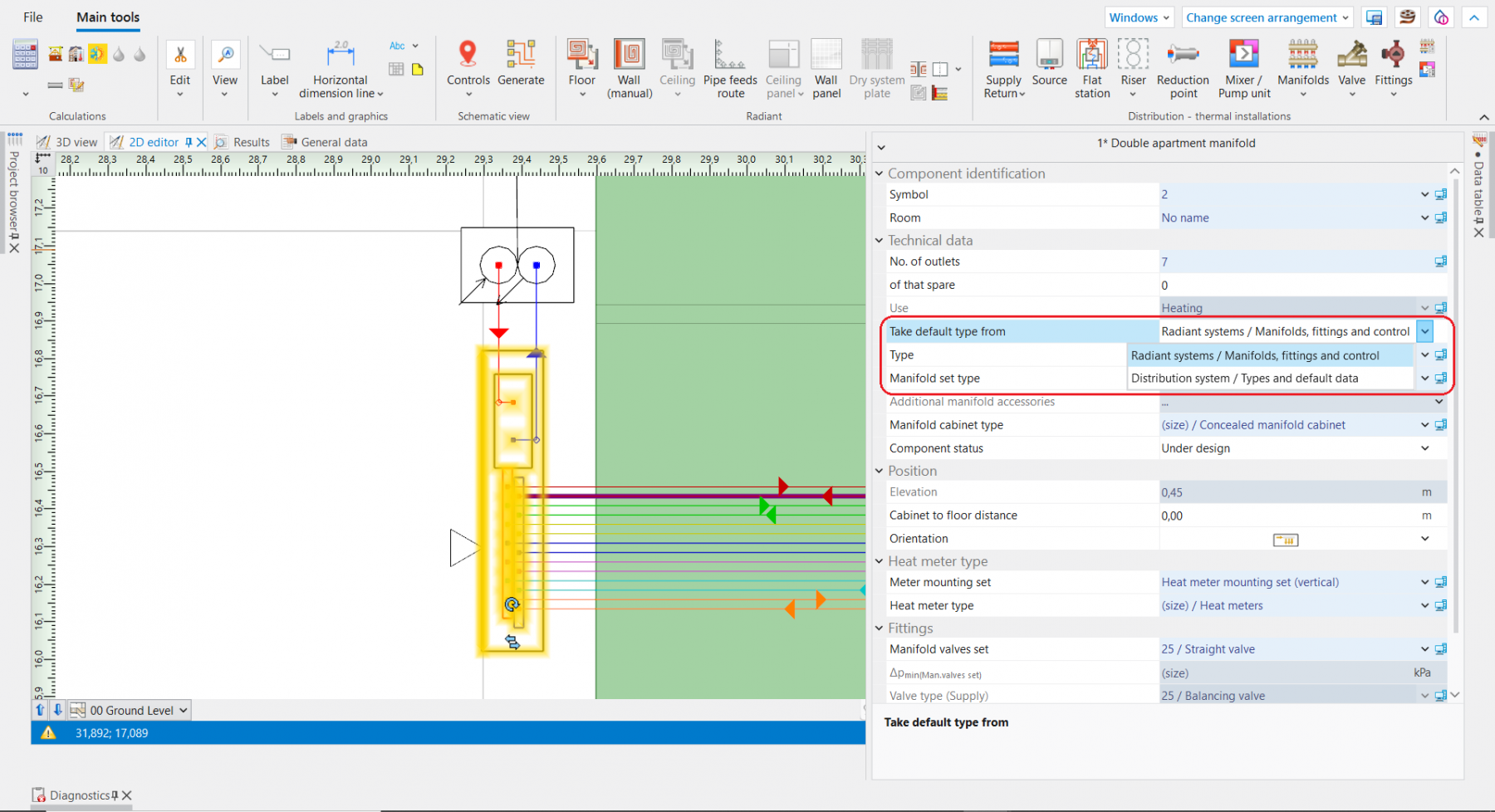1495x812 pixels.
Task: Click Change screen arrangement button
Action: pyautogui.click(x=1267, y=17)
